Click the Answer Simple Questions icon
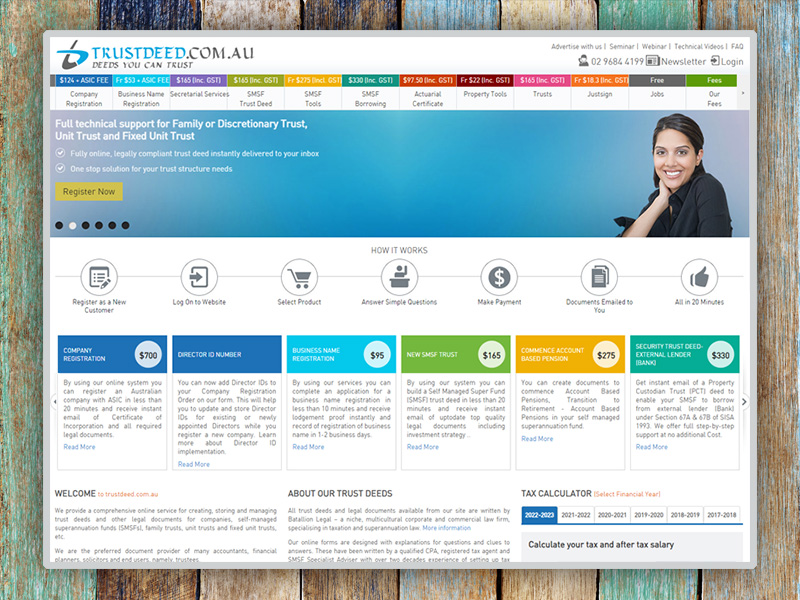The width and height of the screenshot is (800, 600). coord(399,277)
